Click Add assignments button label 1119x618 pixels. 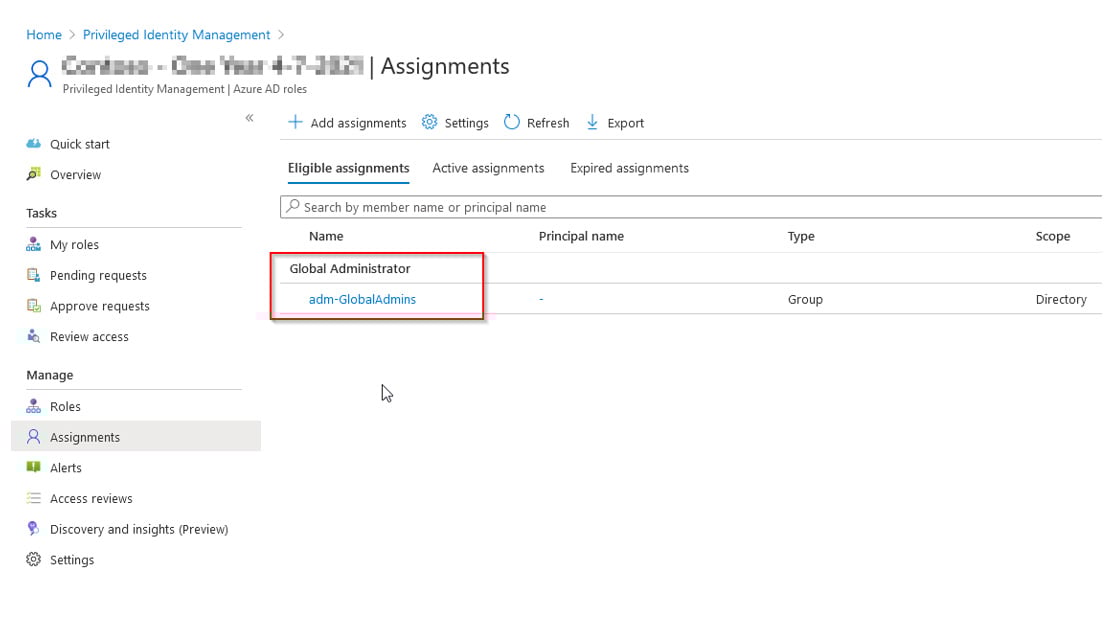coord(358,123)
